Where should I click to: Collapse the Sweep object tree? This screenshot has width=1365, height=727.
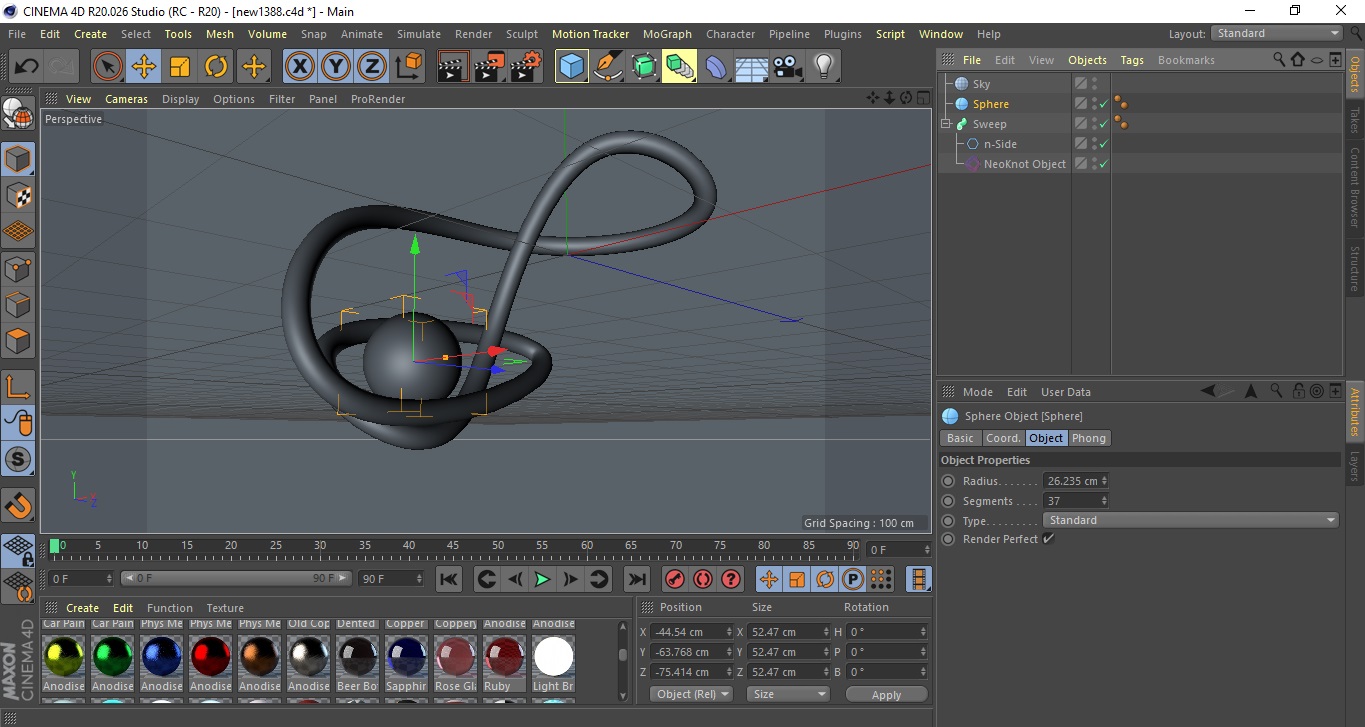click(x=945, y=124)
